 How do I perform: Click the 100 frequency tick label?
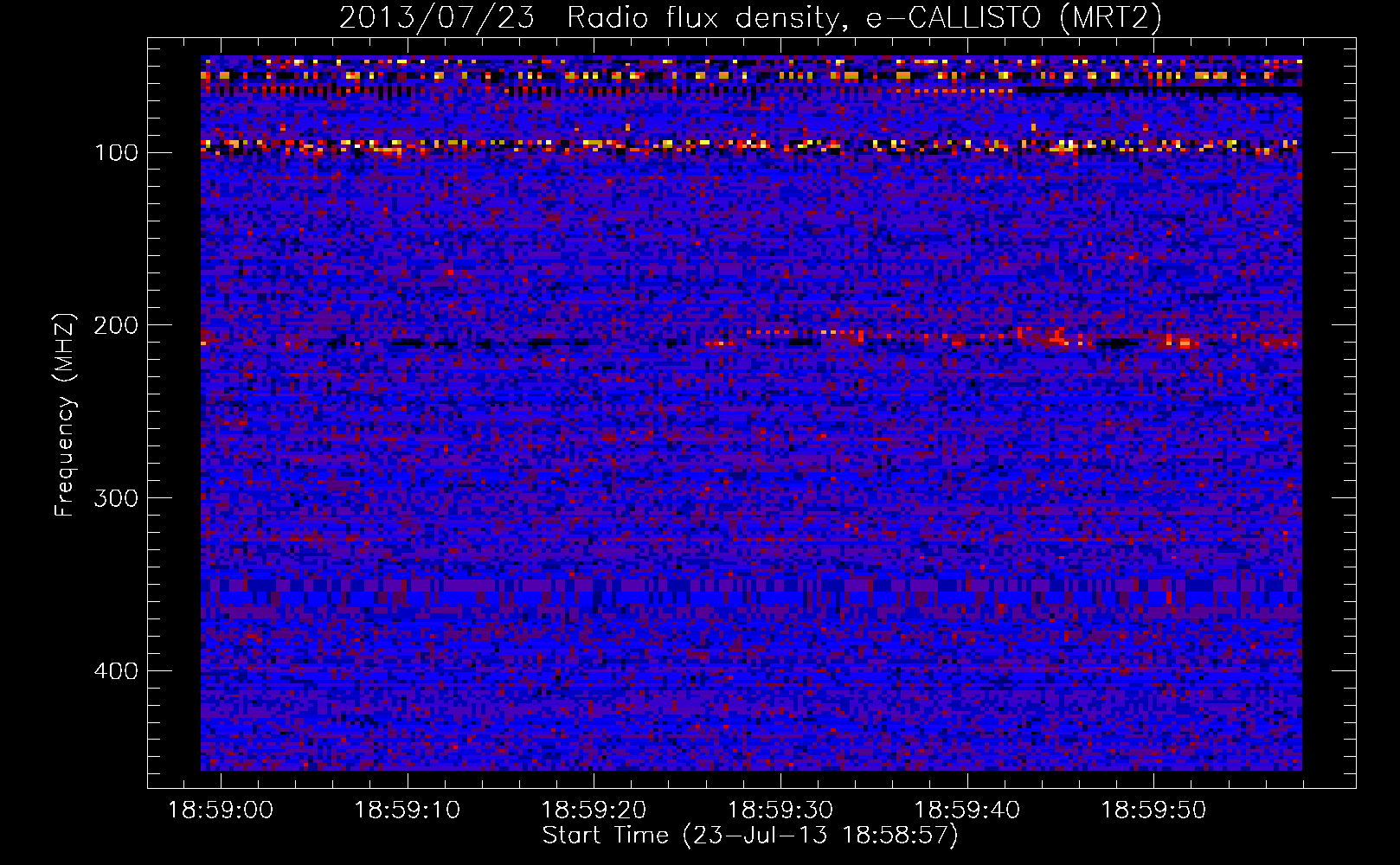click(116, 153)
